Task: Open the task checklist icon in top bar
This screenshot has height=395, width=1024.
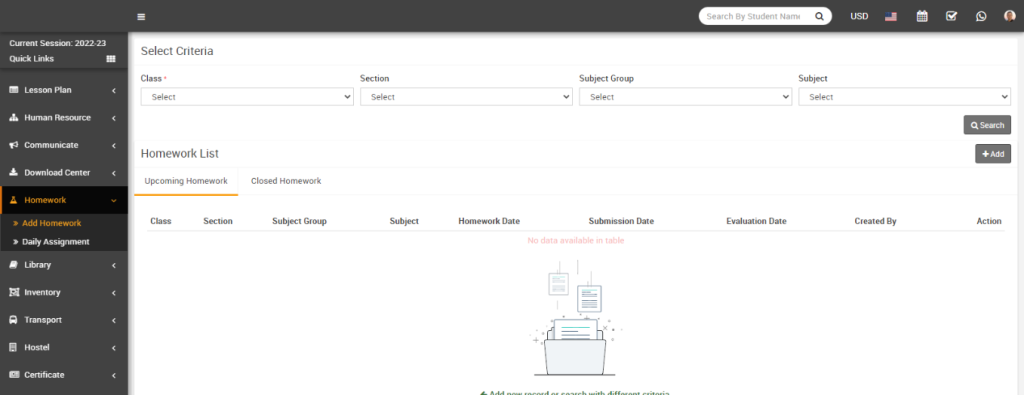Action: coord(952,16)
